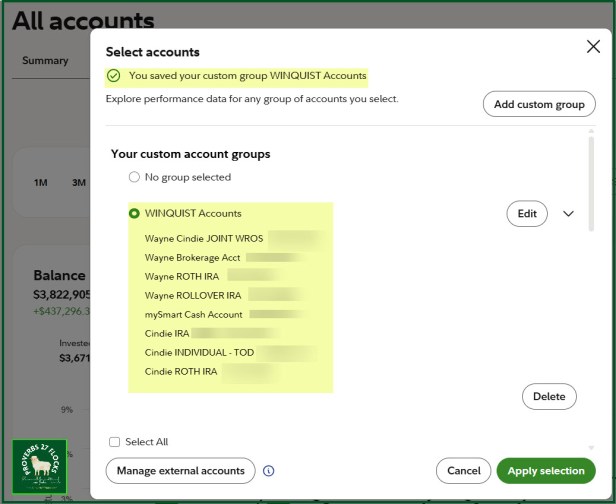Image resolution: width=616 pixels, height=504 pixels.
Task: Click the scroll down arrow of list
Action: (x=591, y=447)
